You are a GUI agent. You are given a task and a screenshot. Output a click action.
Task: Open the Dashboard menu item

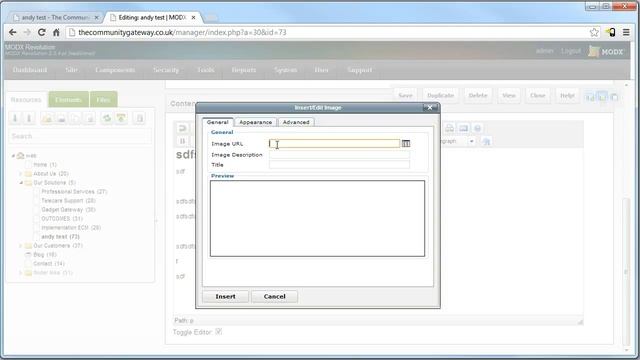30,70
